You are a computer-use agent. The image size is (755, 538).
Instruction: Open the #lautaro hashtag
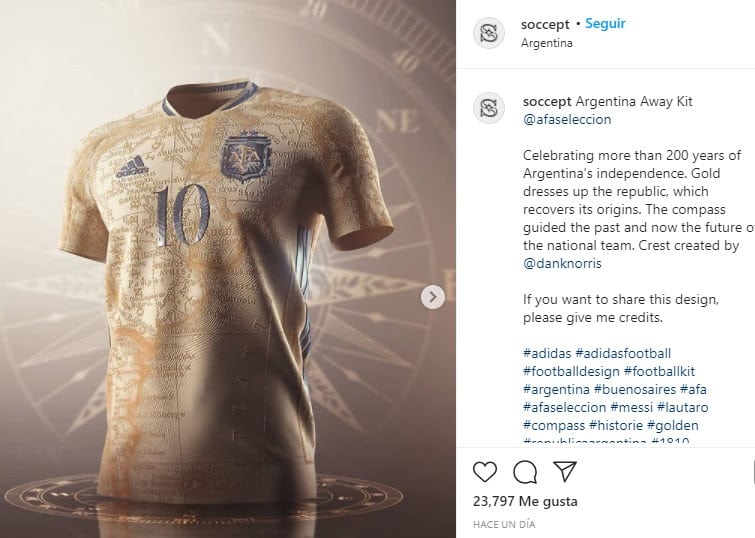682,407
